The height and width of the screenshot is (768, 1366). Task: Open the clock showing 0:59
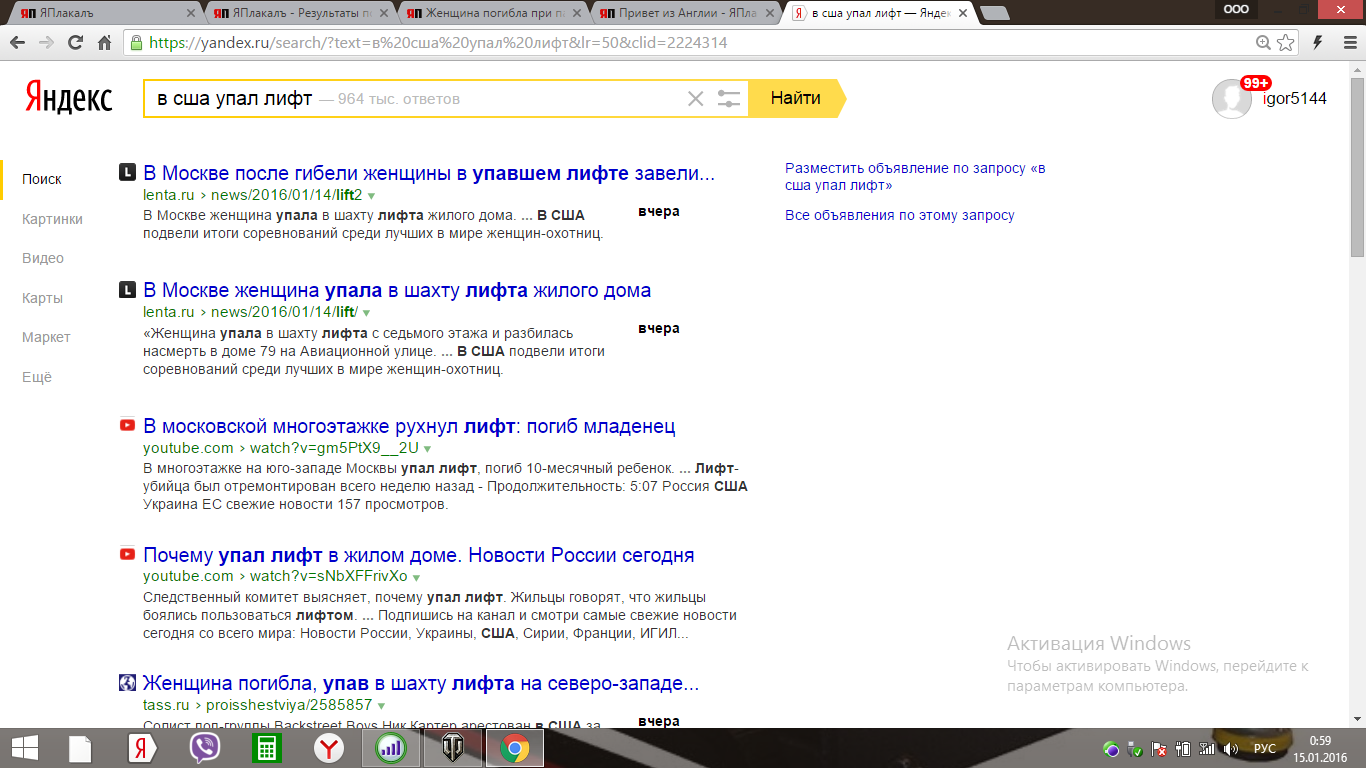coord(1319,748)
